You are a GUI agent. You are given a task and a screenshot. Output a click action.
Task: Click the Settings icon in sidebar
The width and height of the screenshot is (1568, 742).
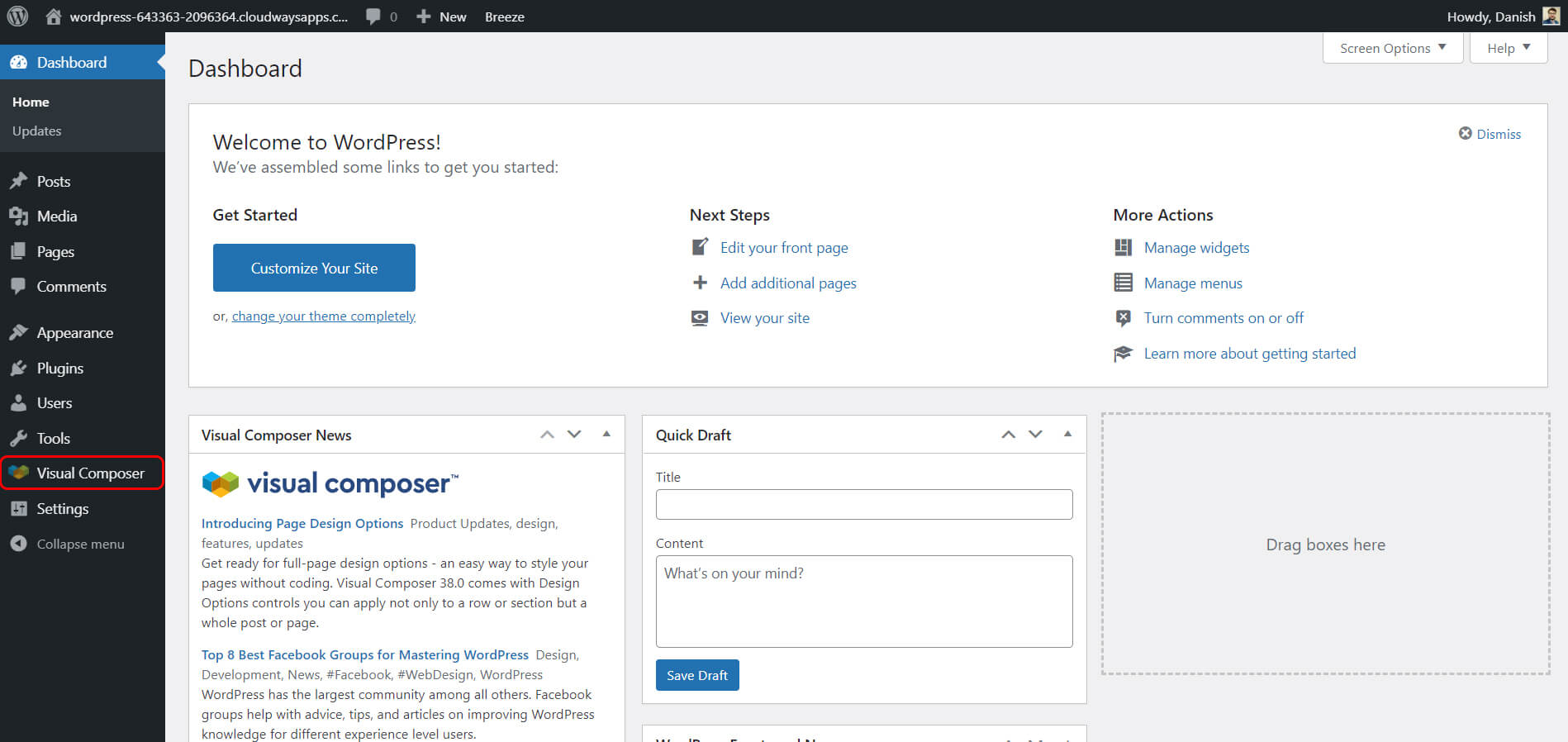pos(18,508)
